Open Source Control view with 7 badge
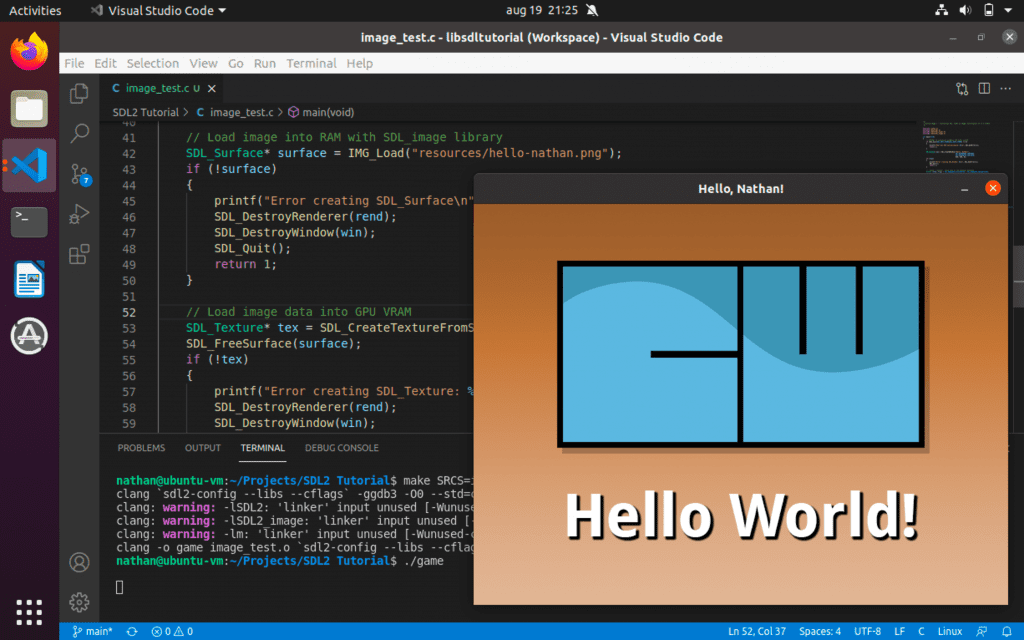This screenshot has height=640, width=1024. pos(79,175)
